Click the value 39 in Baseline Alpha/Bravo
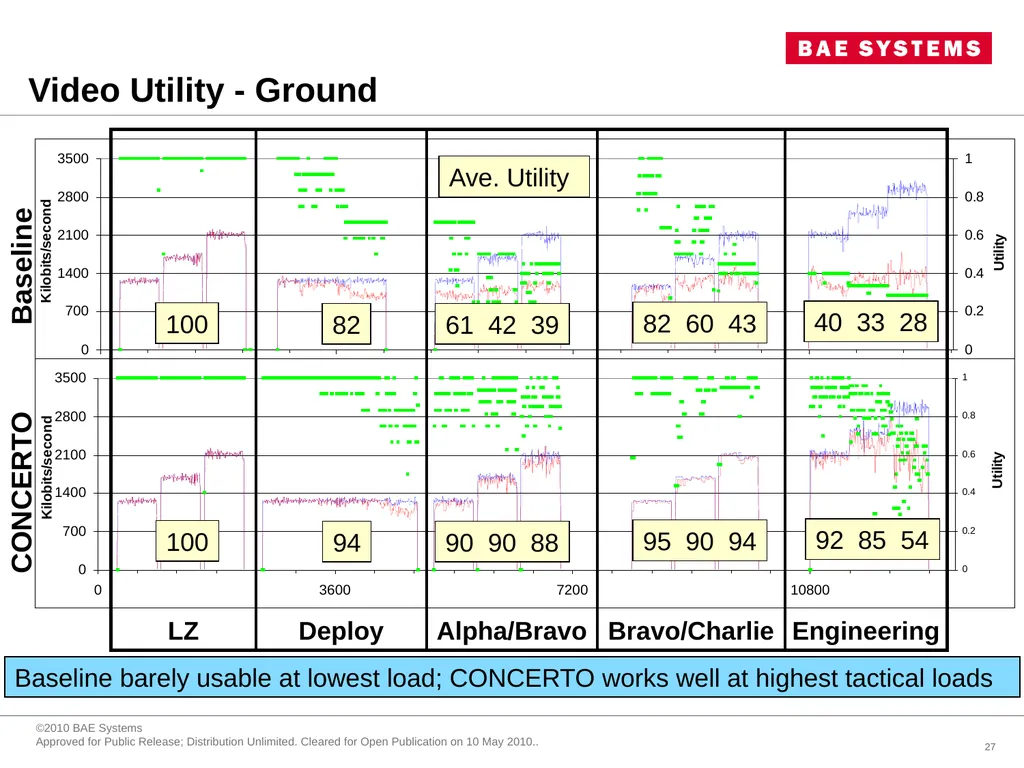Screen dimensions: 1024x768 tap(545, 325)
